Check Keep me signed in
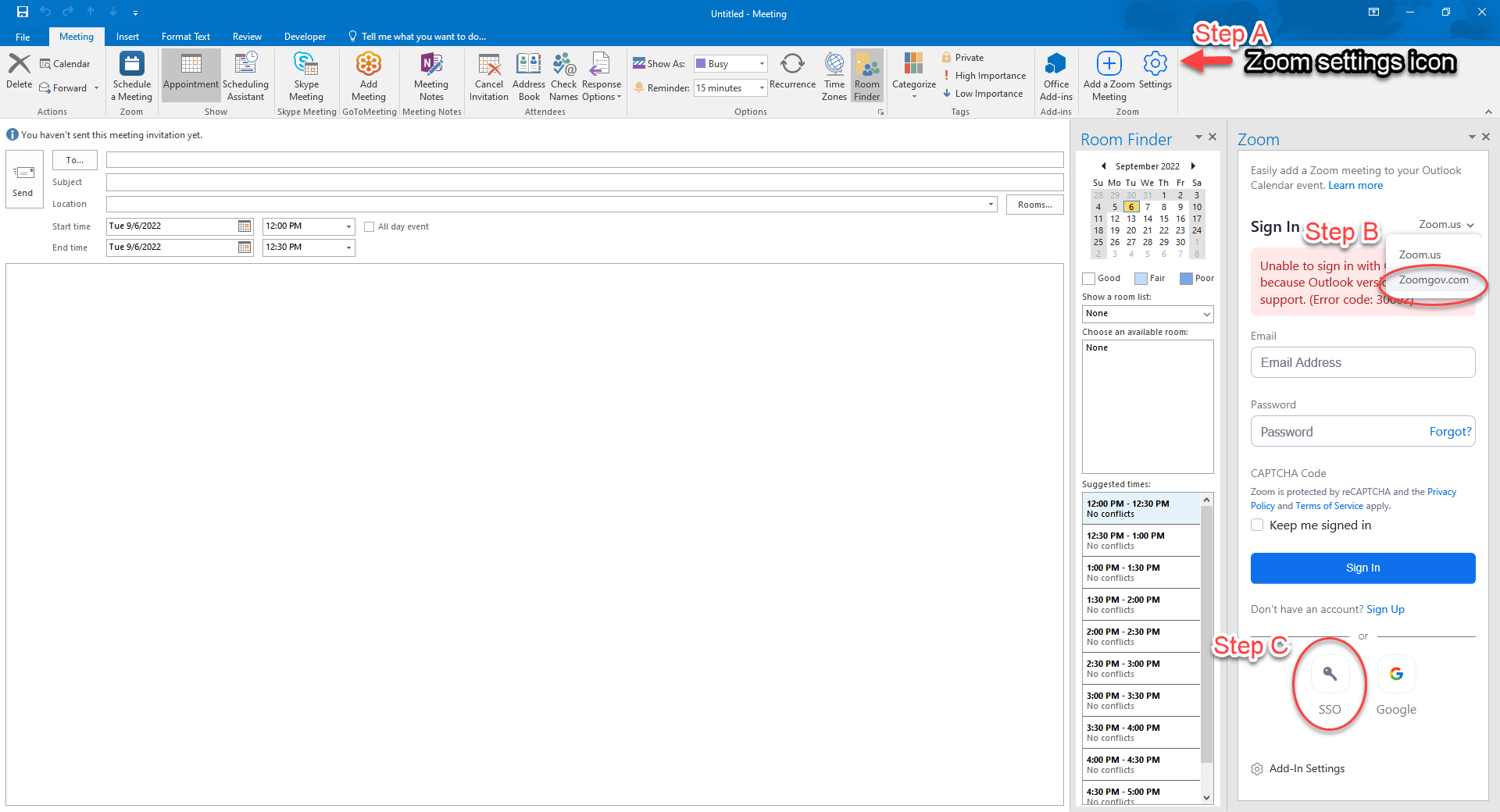The image size is (1500, 812). (1257, 525)
